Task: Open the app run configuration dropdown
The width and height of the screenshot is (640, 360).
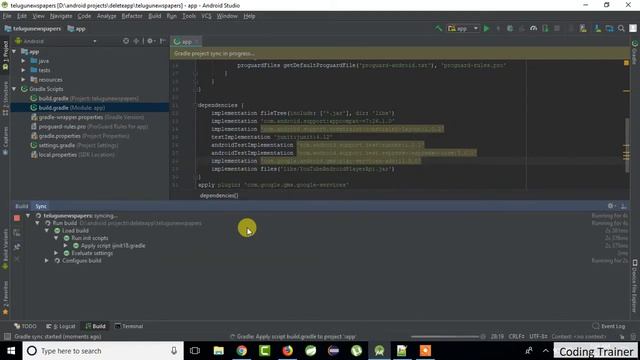Action: point(463,29)
